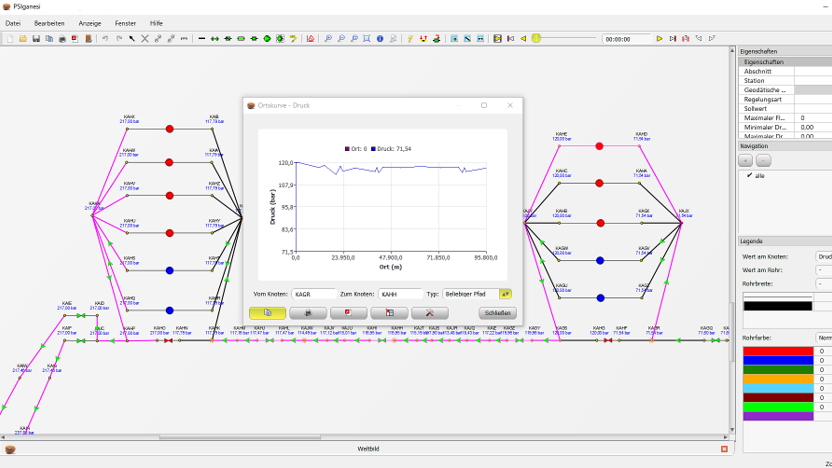Click the red and yellow arrows icon
The width and height of the screenshot is (832, 468).
click(423, 39)
